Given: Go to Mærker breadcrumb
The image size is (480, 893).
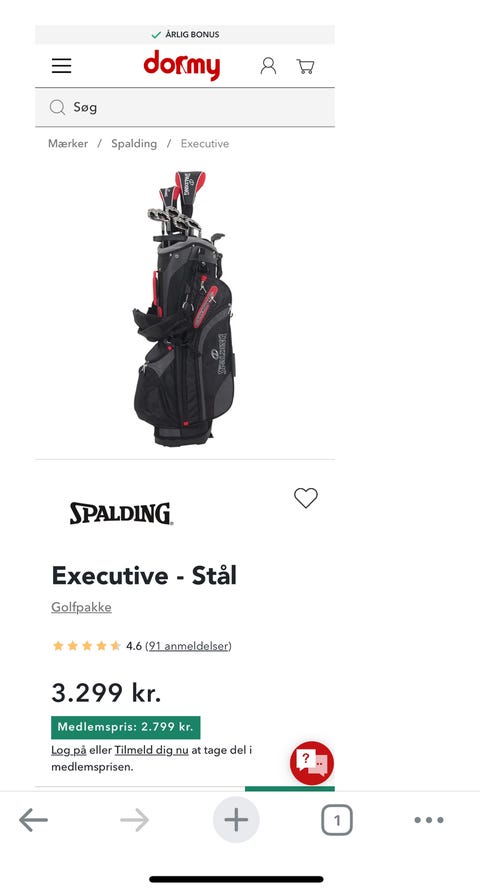Looking at the screenshot, I should coord(68,144).
